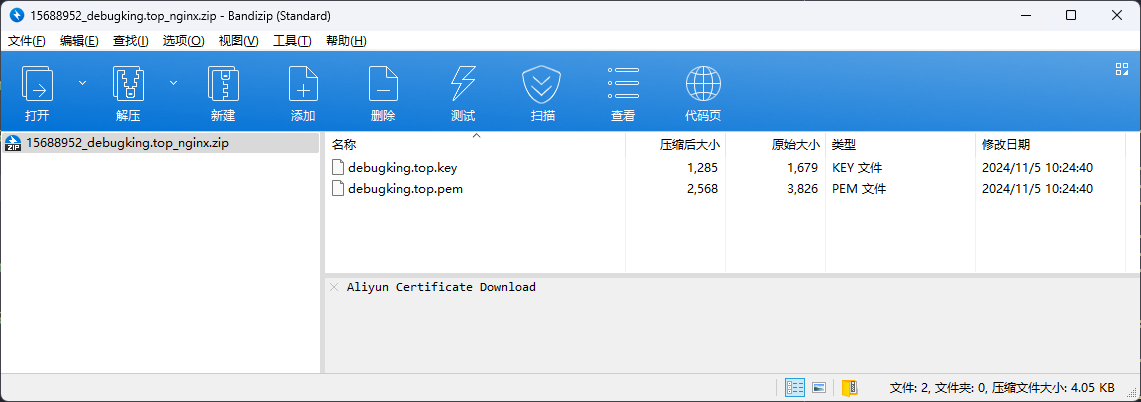Viewport: 1141px width, 402px height.
Task: Click the KEY 文件 type cell
Action: pyautogui.click(x=857, y=168)
